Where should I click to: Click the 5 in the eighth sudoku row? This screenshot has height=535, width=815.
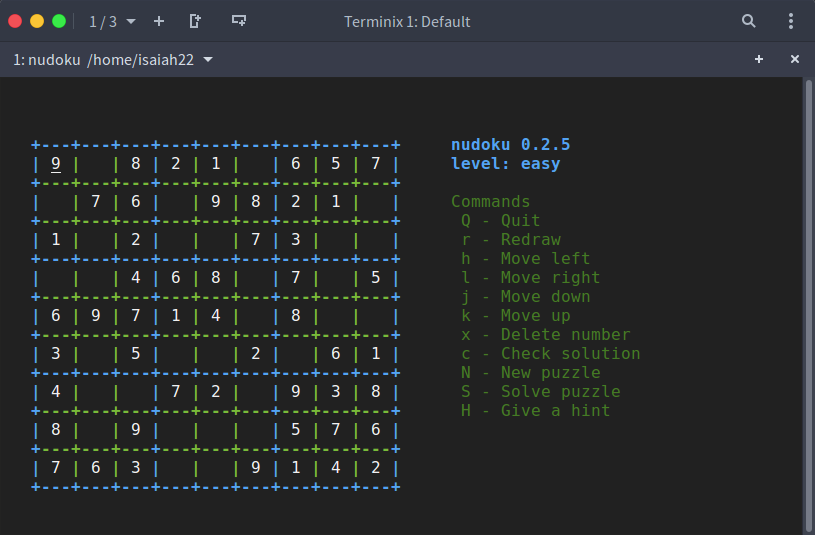296,429
